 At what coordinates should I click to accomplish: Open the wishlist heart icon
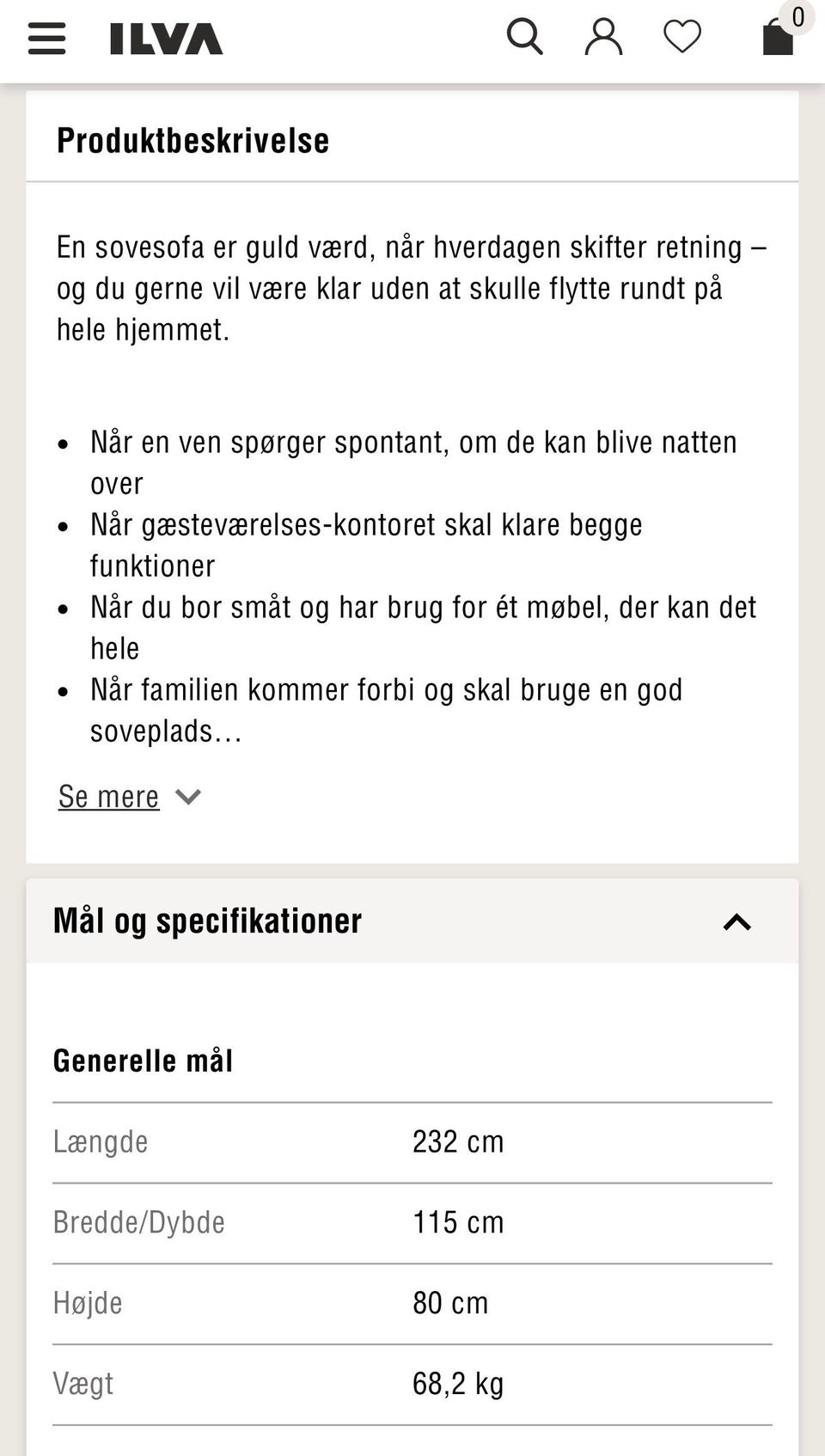click(681, 38)
